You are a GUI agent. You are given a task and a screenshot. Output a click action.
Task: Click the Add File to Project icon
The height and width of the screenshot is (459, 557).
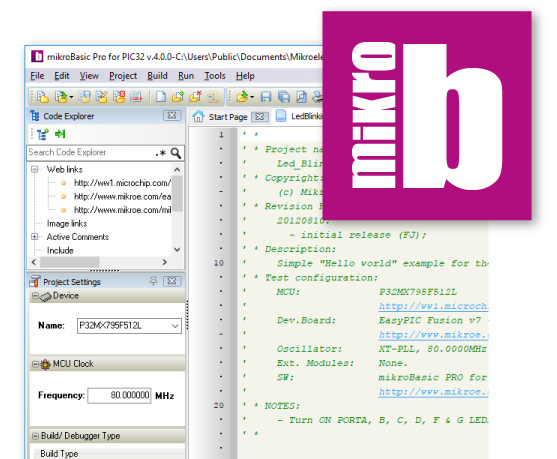178,97
